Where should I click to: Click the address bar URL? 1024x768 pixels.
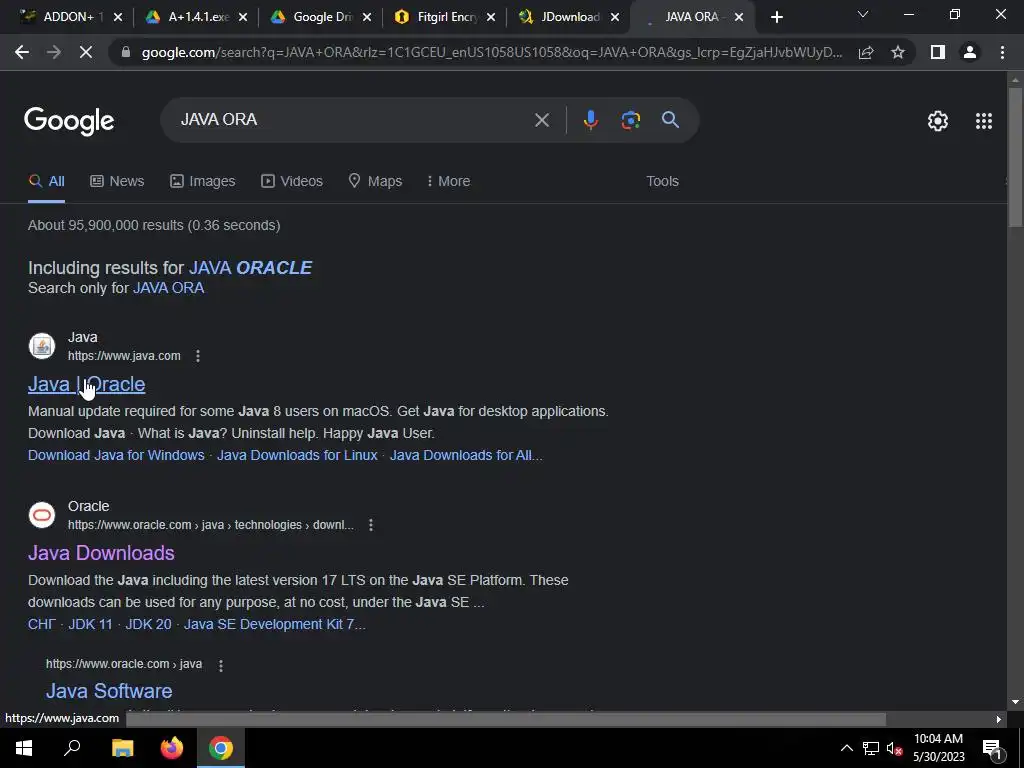(x=491, y=52)
